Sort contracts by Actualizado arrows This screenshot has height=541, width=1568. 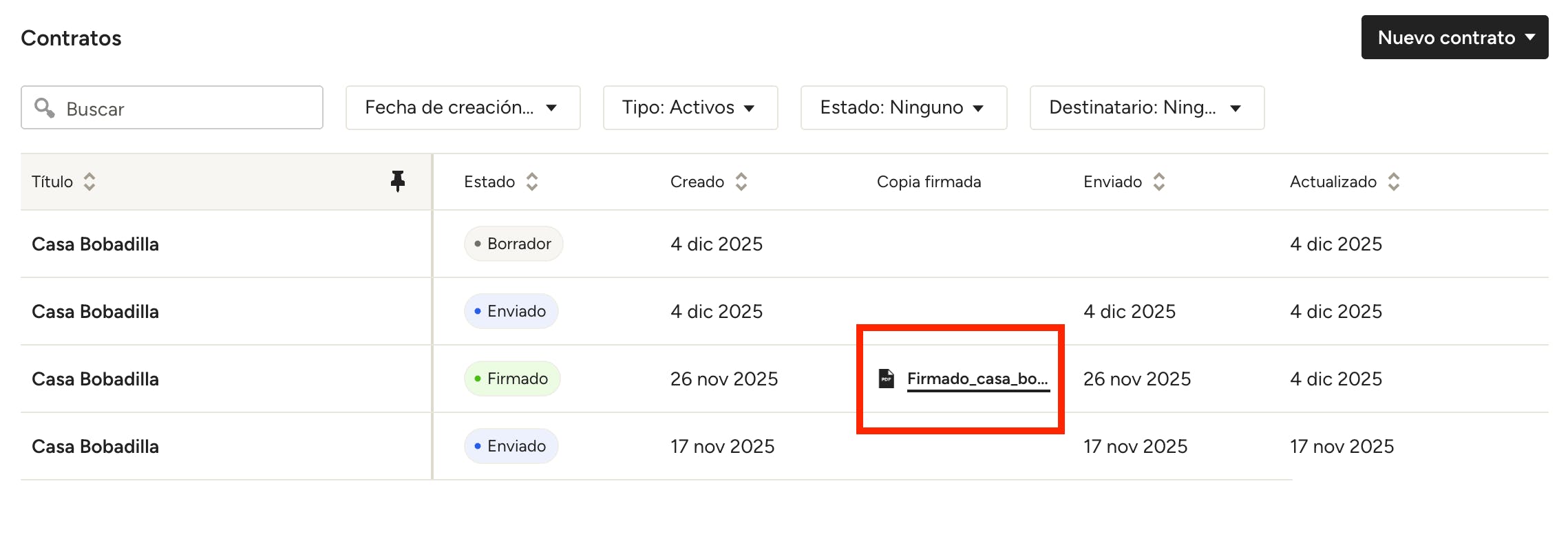[1394, 182]
